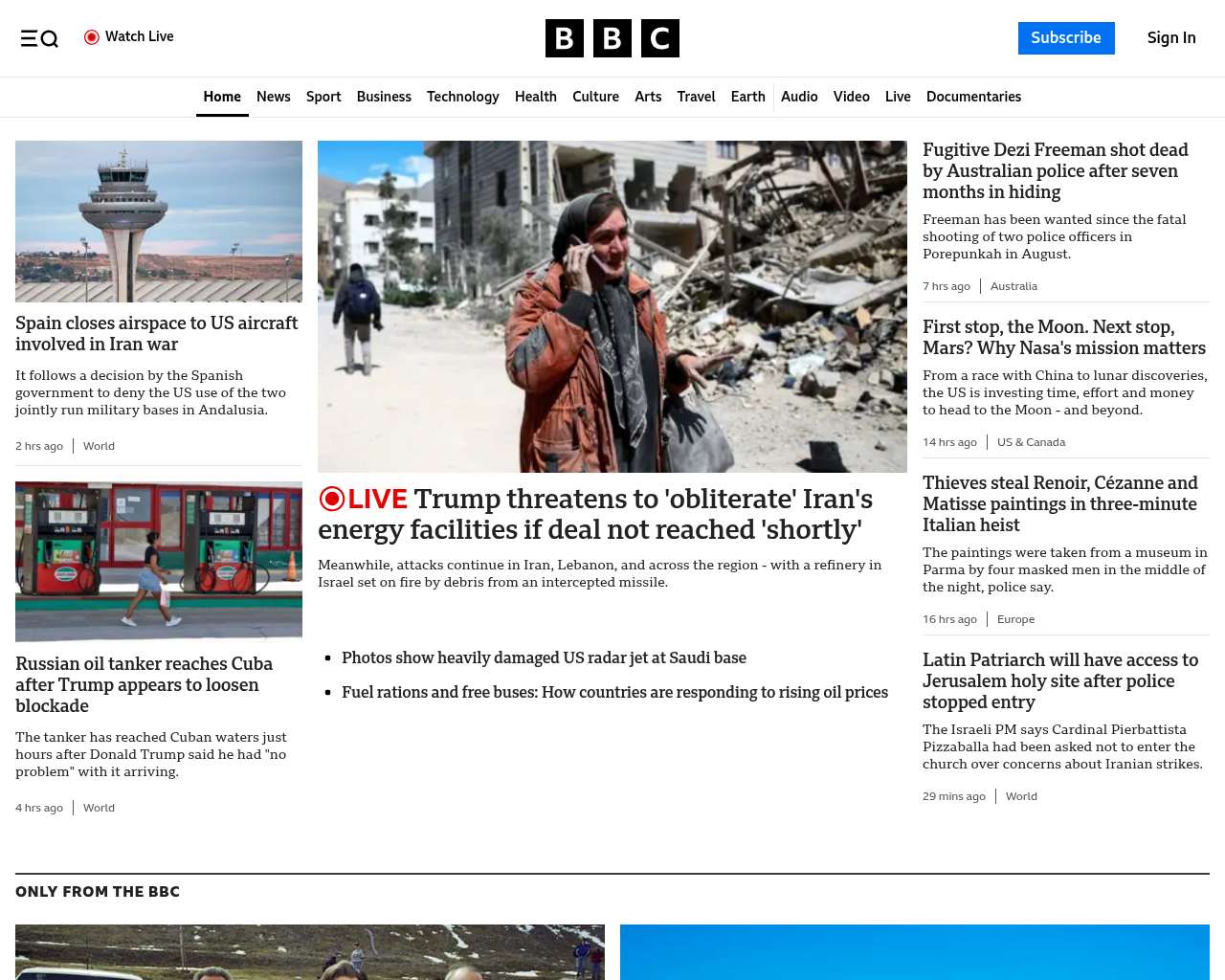This screenshot has height=980, width=1225.
Task: Open the Audio section
Action: pyautogui.click(x=799, y=97)
